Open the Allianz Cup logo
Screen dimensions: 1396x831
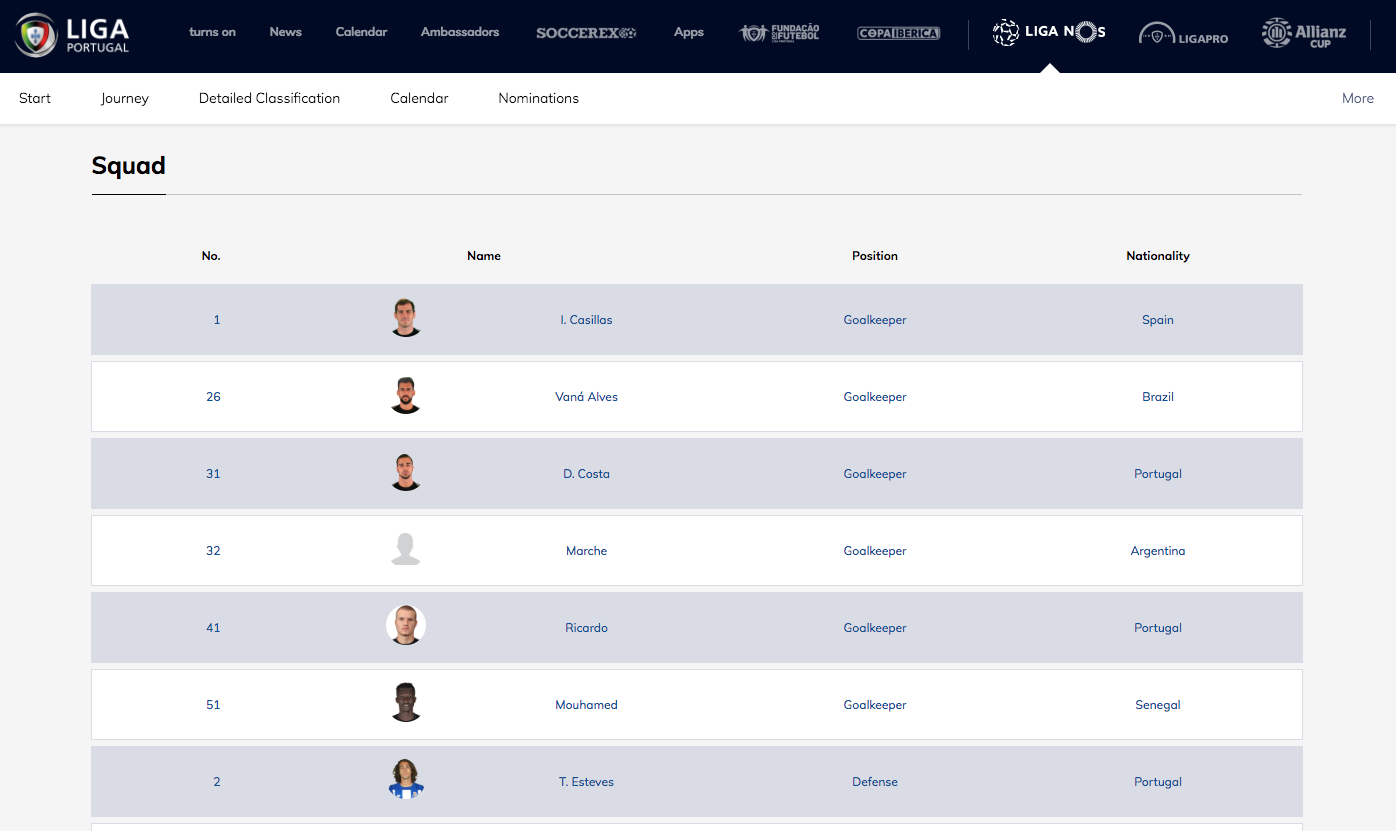pos(1303,33)
